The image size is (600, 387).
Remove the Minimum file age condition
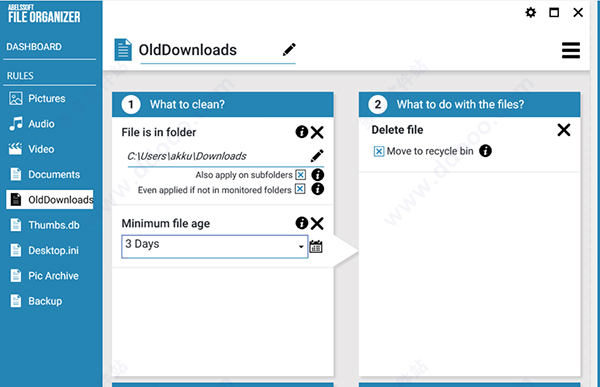[317, 223]
